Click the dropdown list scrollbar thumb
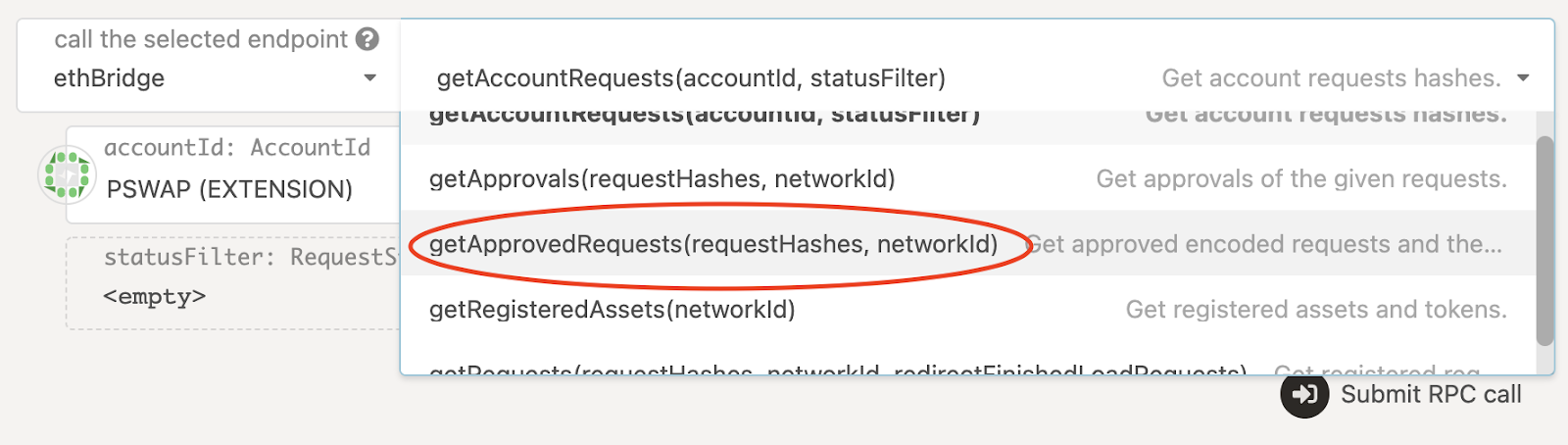The height and width of the screenshot is (445, 1568). tap(1544, 240)
